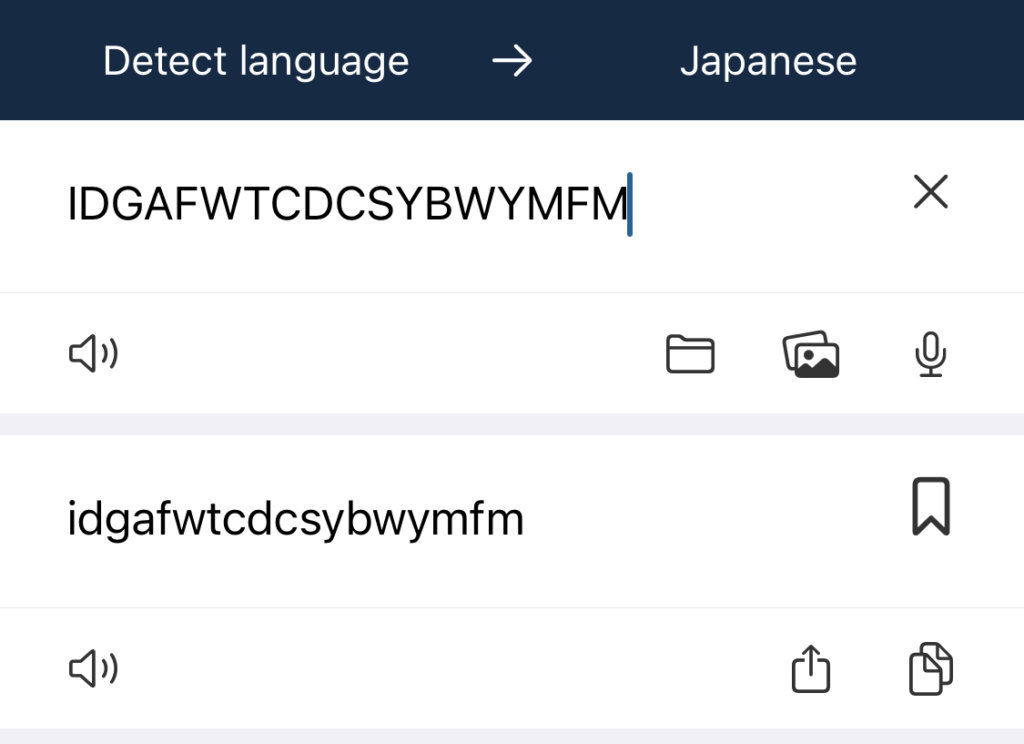Tap empty toolbar space between speaker and share
Screen dimensions: 1024x744
pos(450,669)
